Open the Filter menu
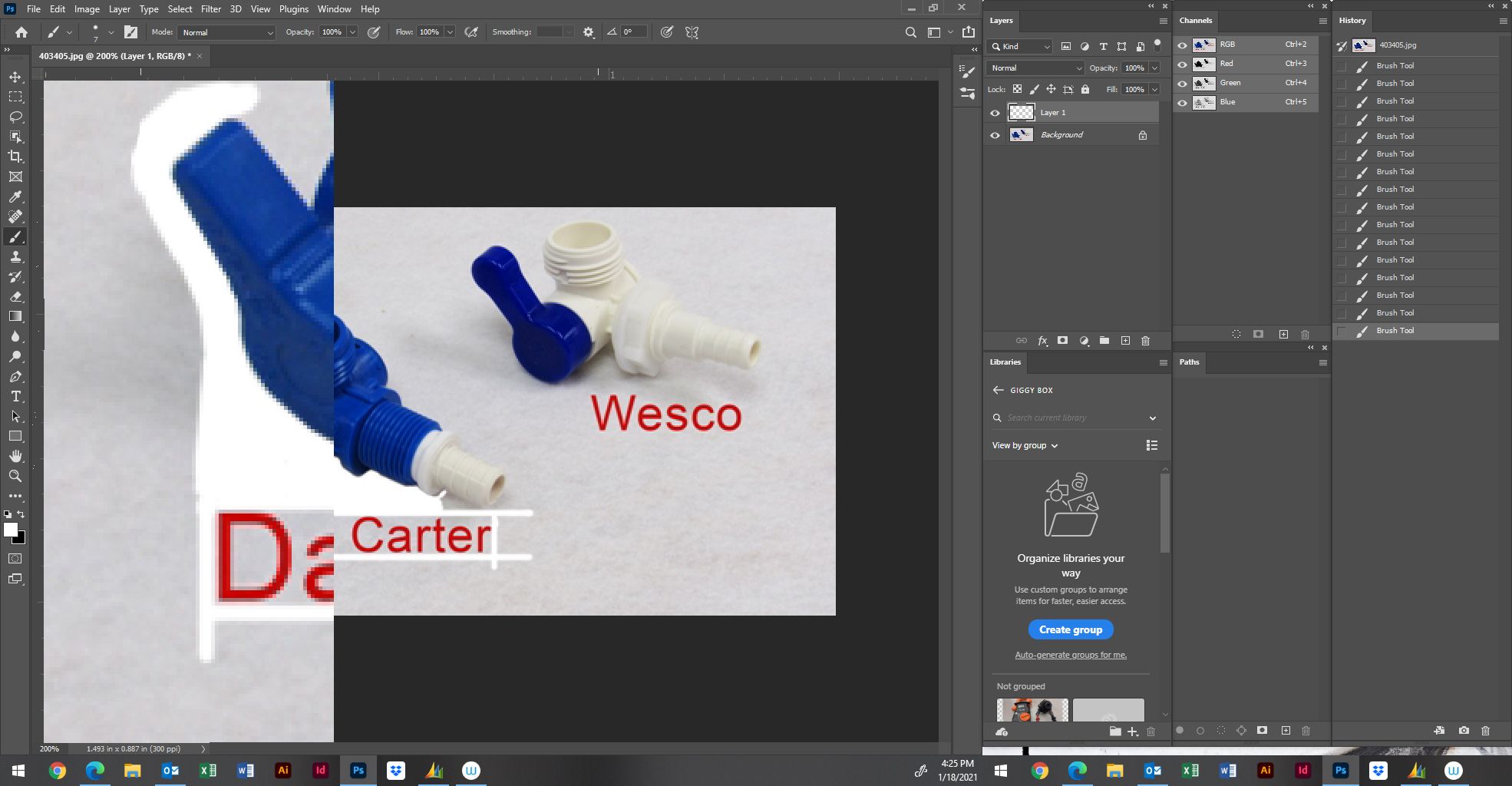This screenshot has height=786, width=1512. 211,8
